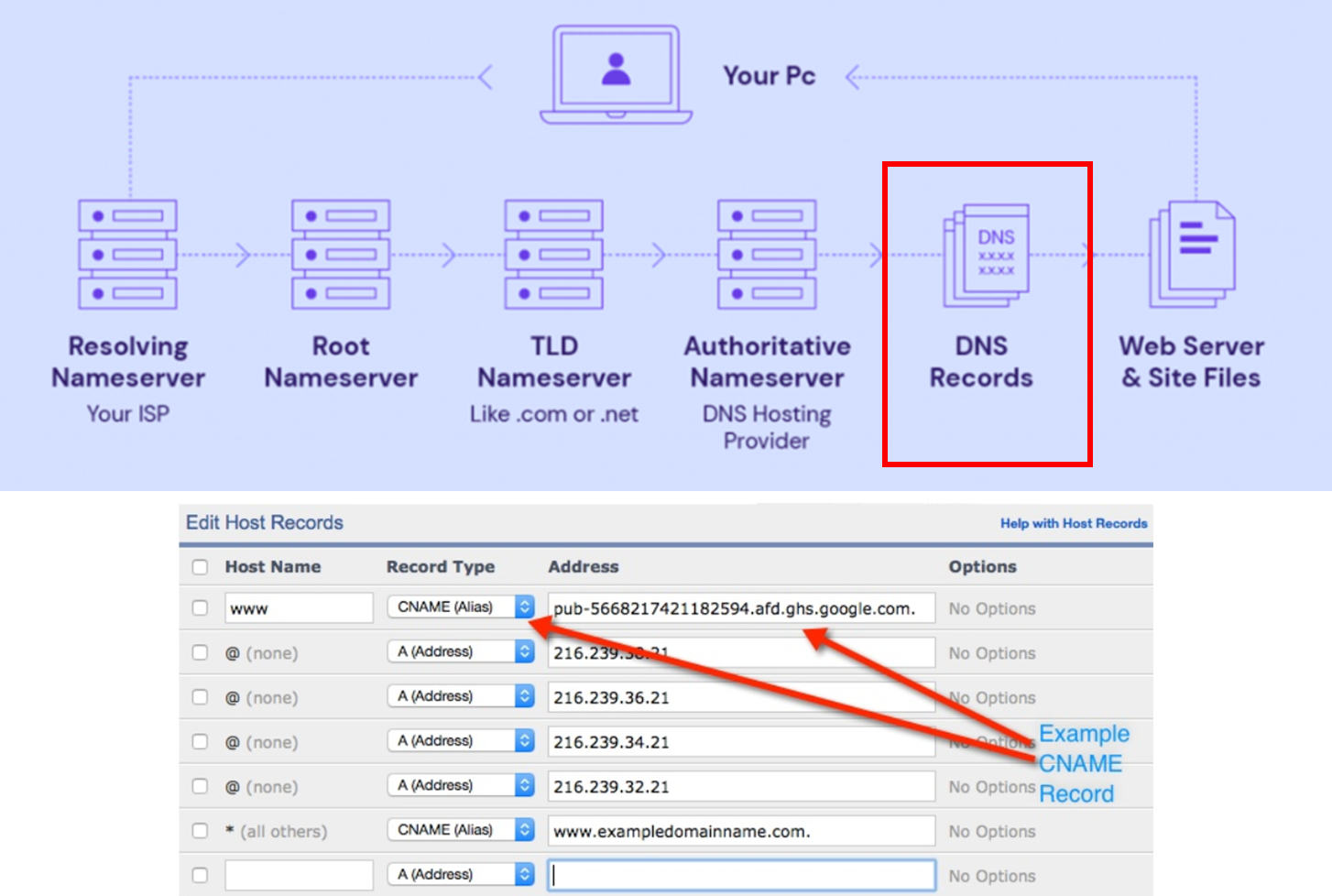The height and width of the screenshot is (896, 1332).
Task: Click the Your PC laptop icon
Action: click(x=616, y=75)
